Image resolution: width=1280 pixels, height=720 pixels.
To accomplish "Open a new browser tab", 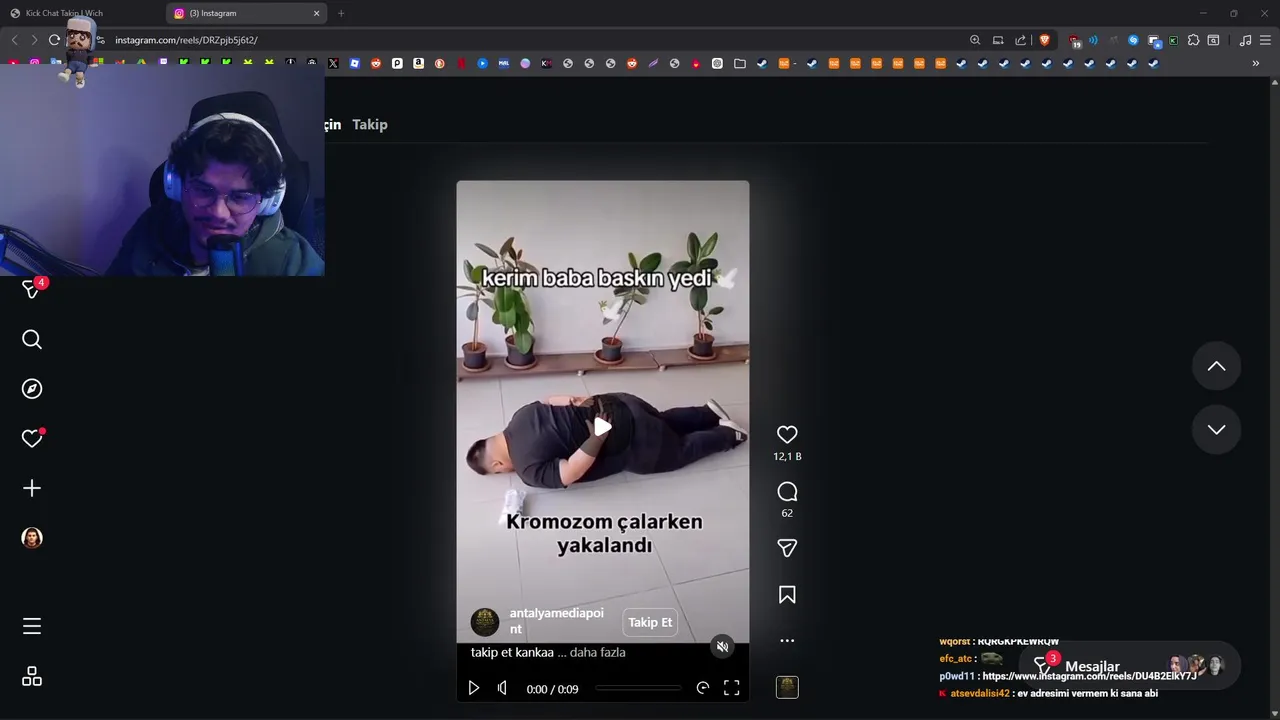I will click(341, 13).
